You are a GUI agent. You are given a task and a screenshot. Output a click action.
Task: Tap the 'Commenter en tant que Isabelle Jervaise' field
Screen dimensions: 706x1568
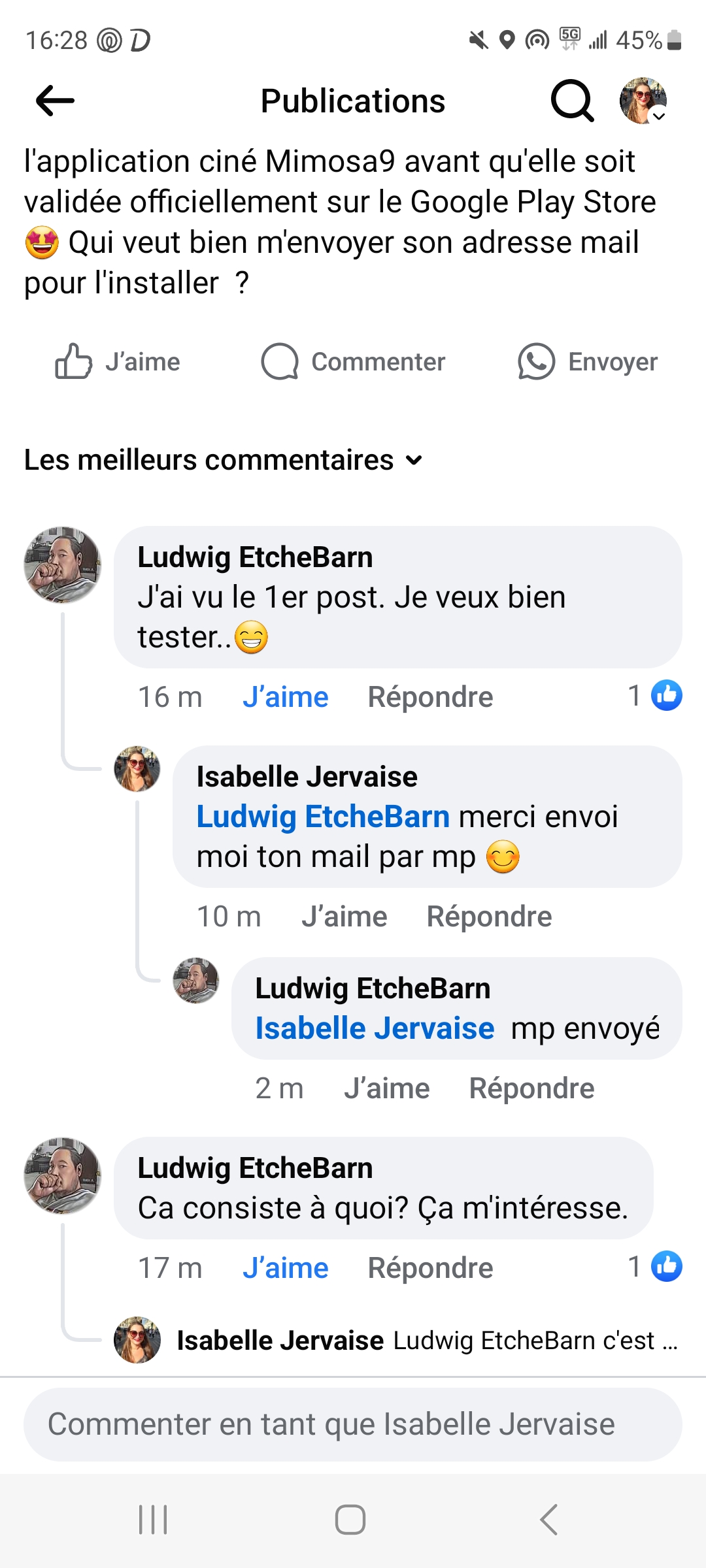click(x=353, y=1424)
